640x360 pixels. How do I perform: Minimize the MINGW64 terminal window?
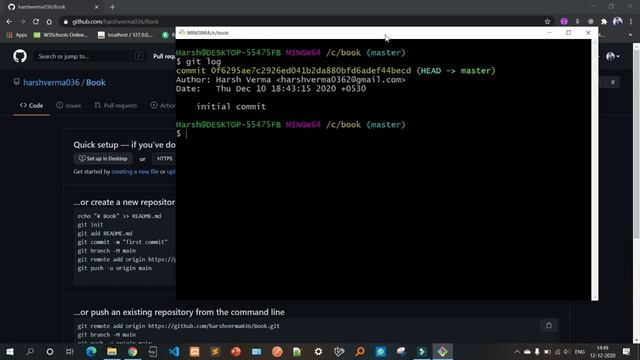coord(549,33)
